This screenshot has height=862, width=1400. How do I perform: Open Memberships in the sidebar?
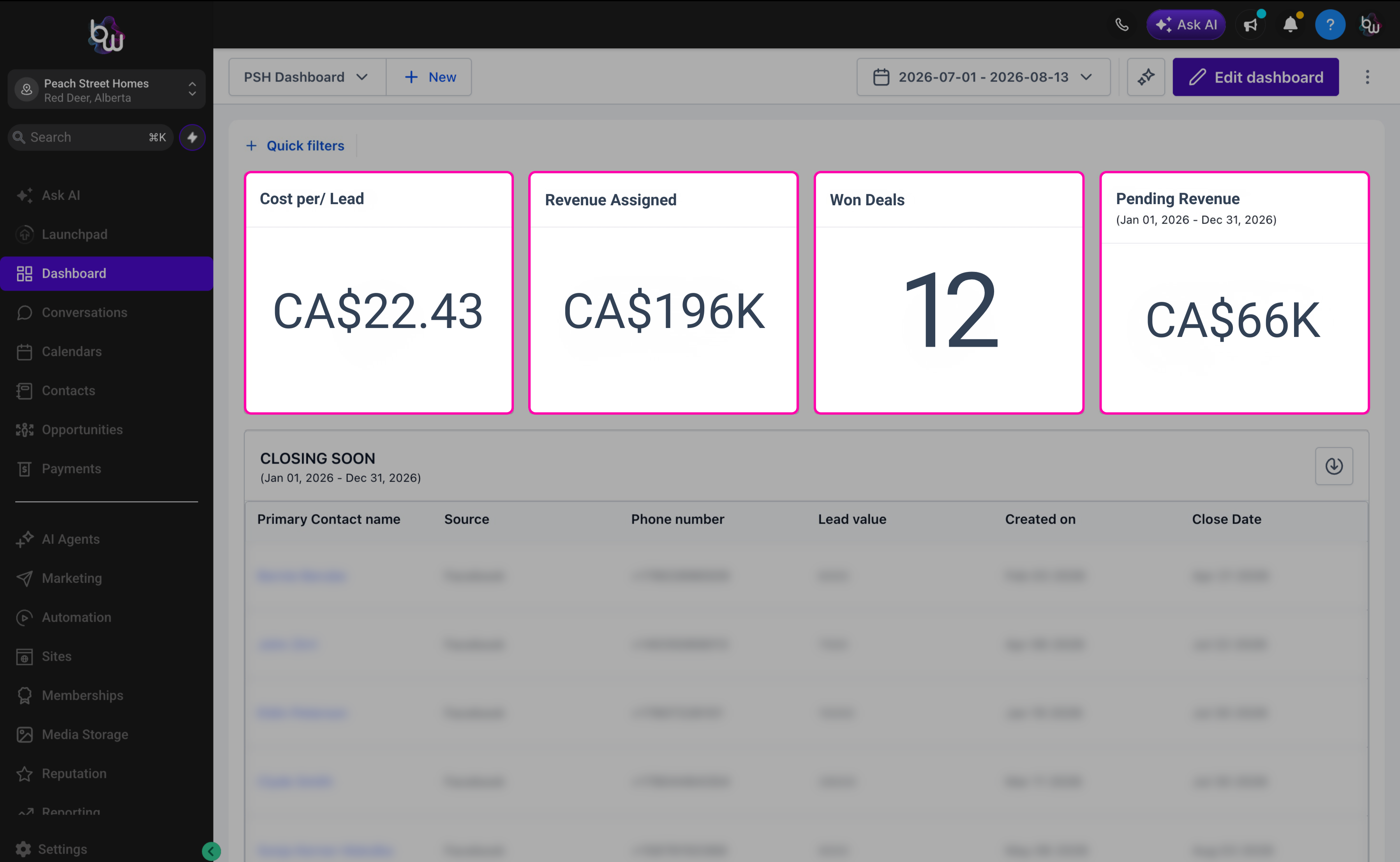pos(107,696)
